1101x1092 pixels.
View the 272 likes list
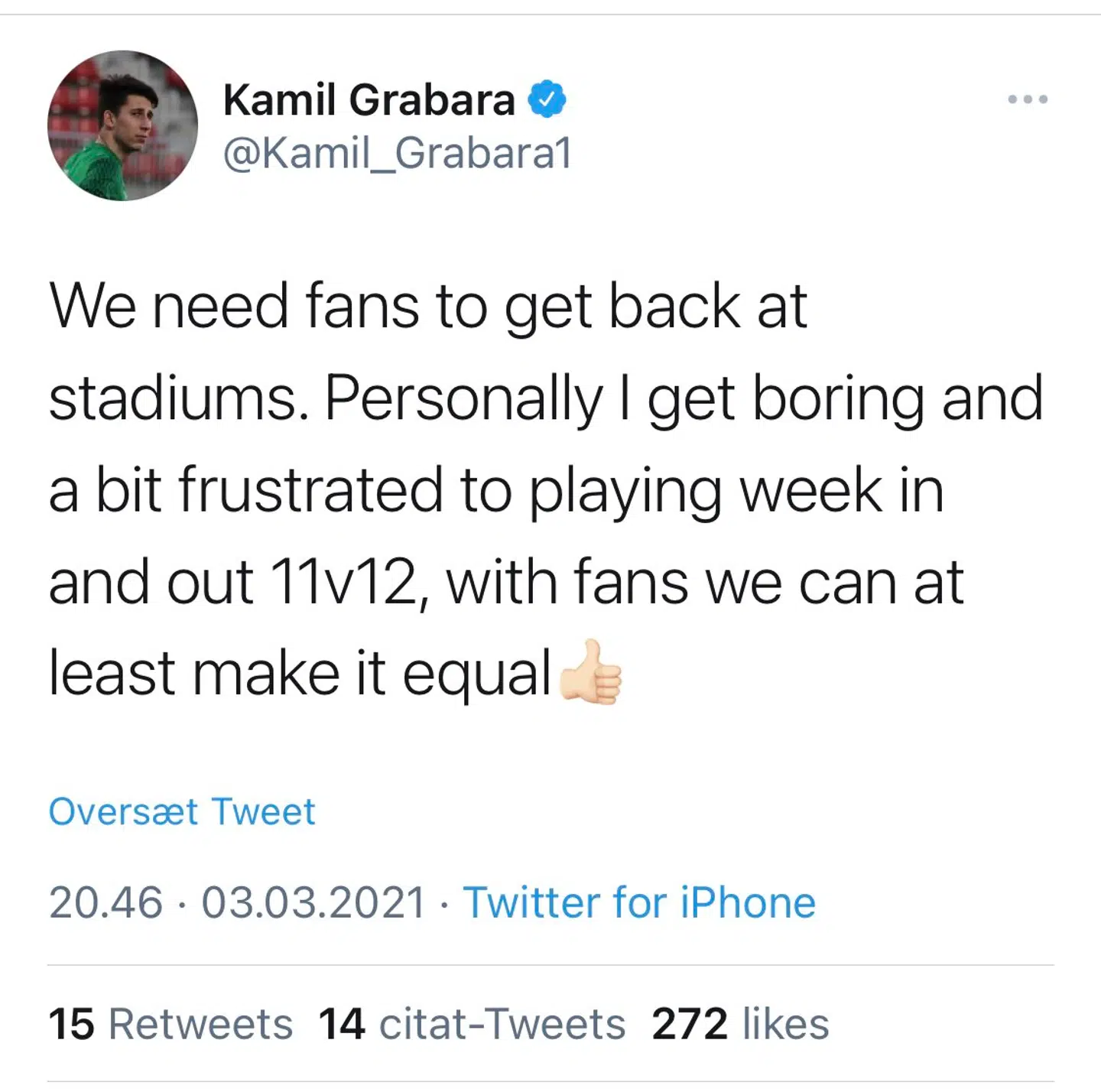click(x=740, y=1024)
